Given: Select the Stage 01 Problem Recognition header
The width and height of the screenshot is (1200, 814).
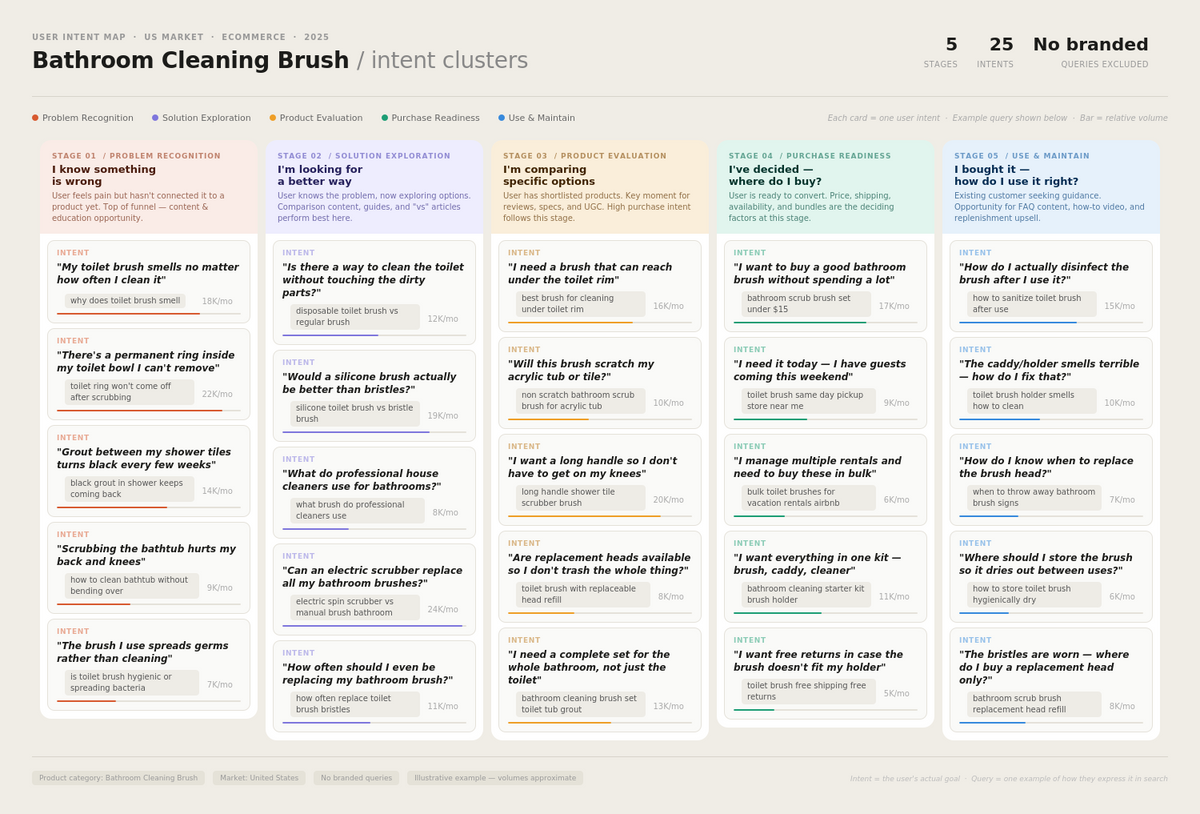Looking at the screenshot, I should pos(149,187).
